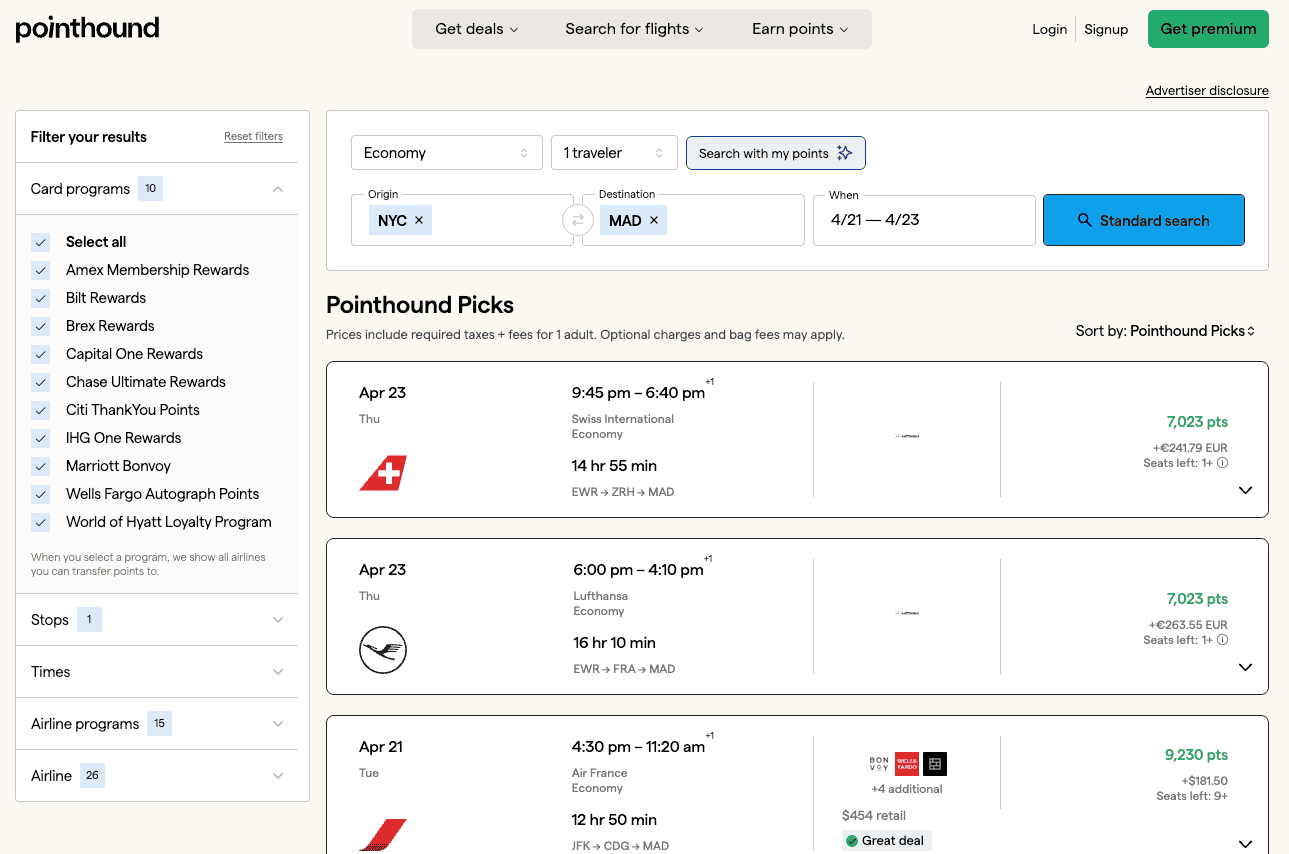Viewport: 1289px width, 854px height.
Task: Open the Advertiser disclosure link
Action: click(1206, 90)
